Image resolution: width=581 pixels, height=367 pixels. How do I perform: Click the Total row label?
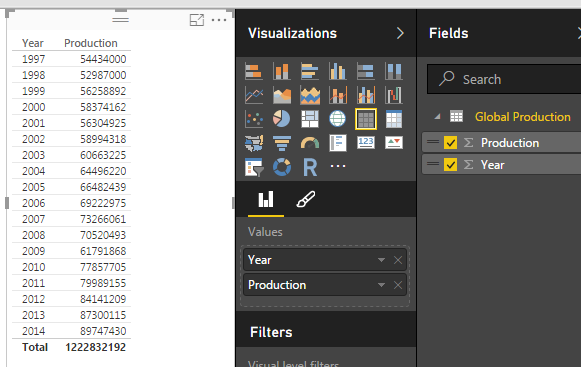(35, 347)
